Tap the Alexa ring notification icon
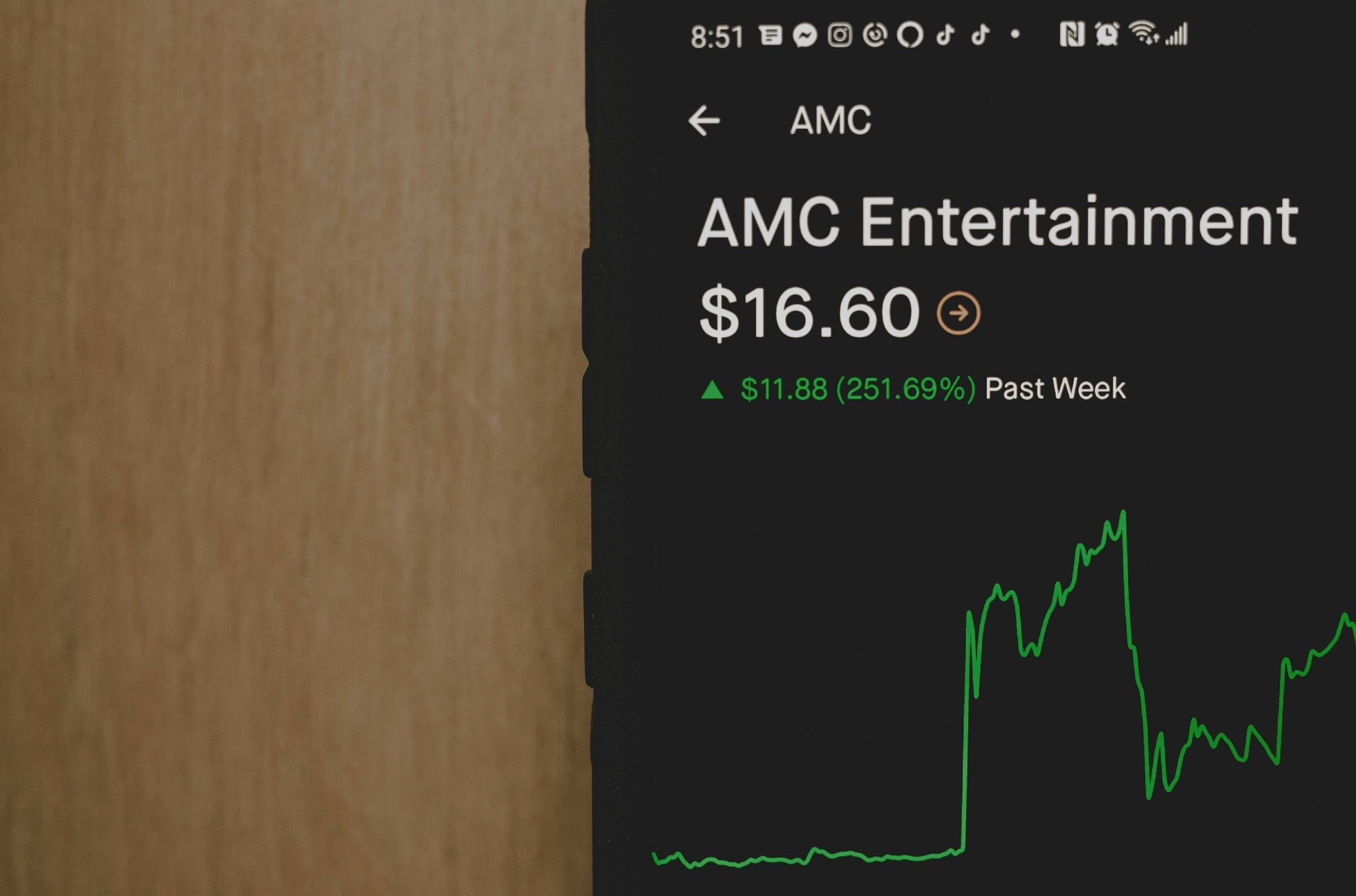This screenshot has height=896, width=1356. 910,36
